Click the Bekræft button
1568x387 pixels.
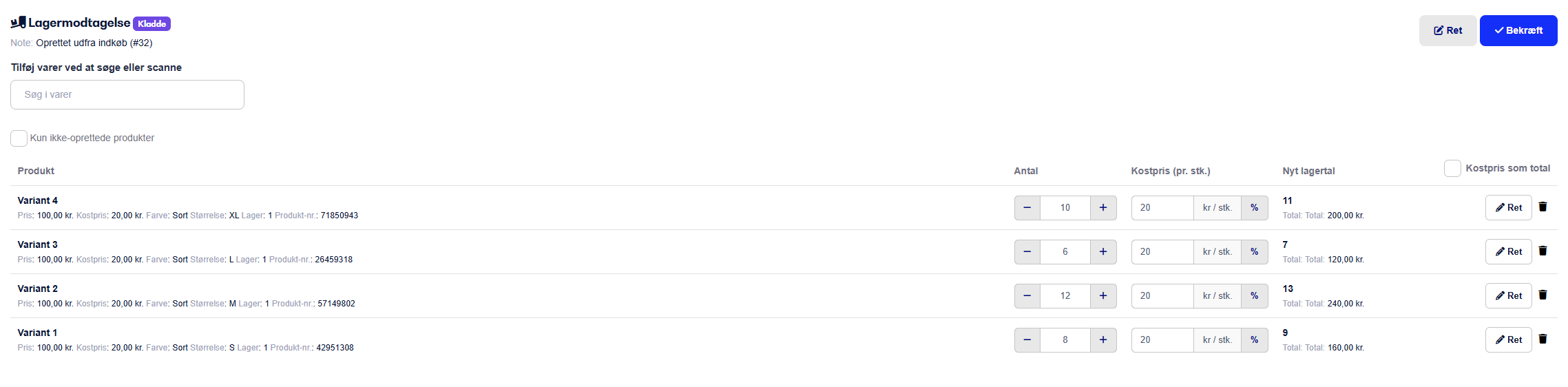(1518, 30)
